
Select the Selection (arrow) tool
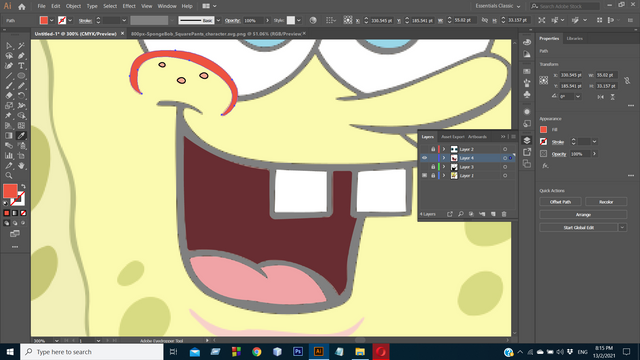[9, 46]
